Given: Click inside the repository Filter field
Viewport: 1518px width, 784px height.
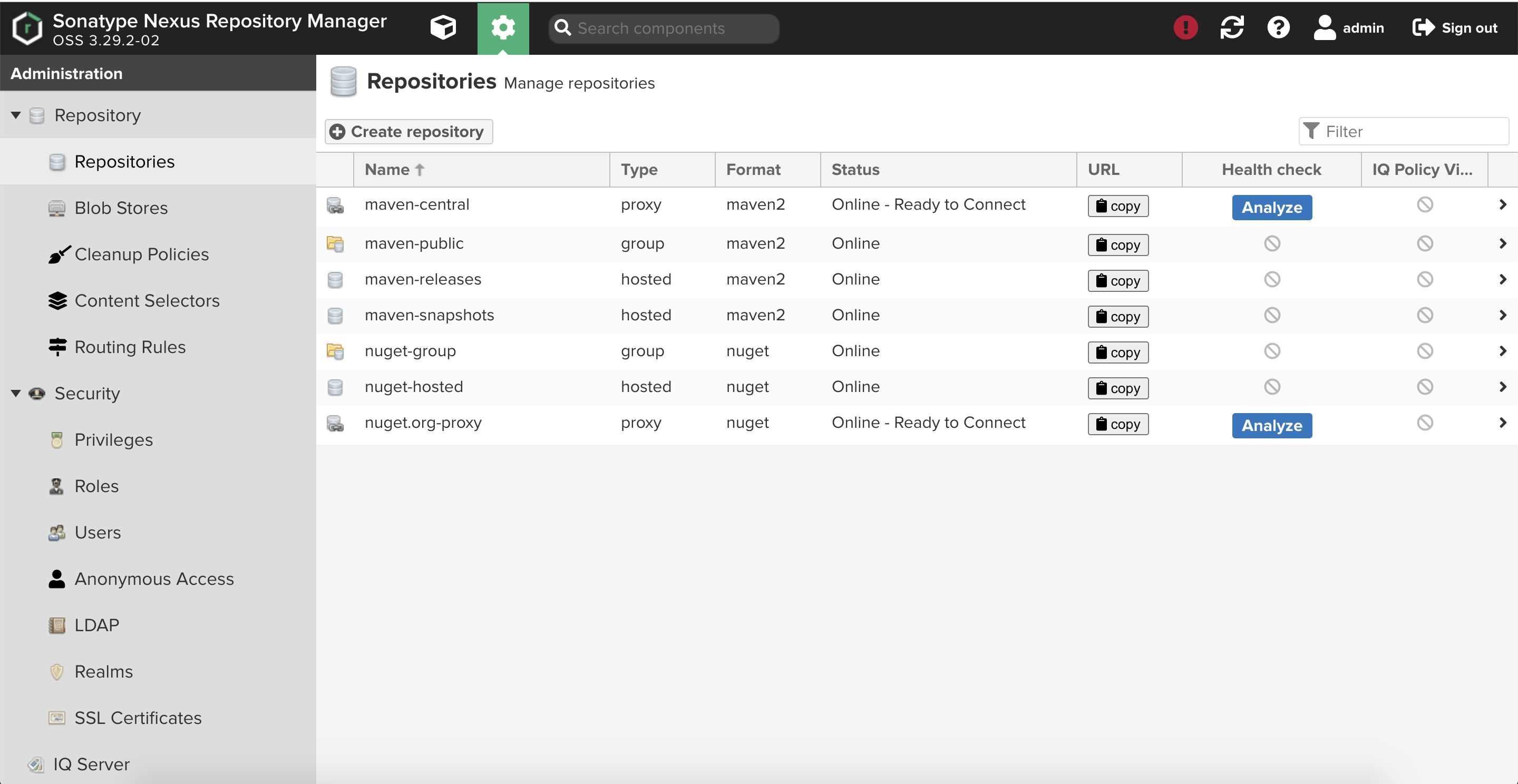Looking at the screenshot, I should [1408, 131].
